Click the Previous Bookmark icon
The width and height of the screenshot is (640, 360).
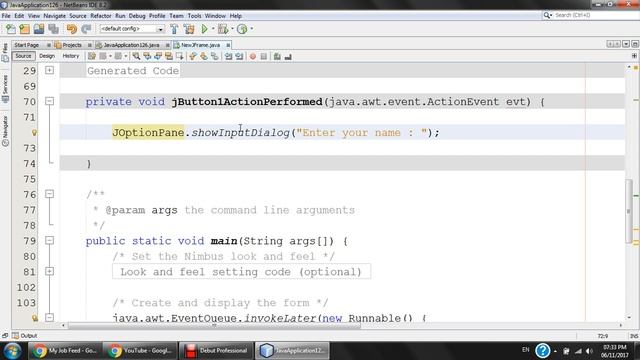(193, 56)
